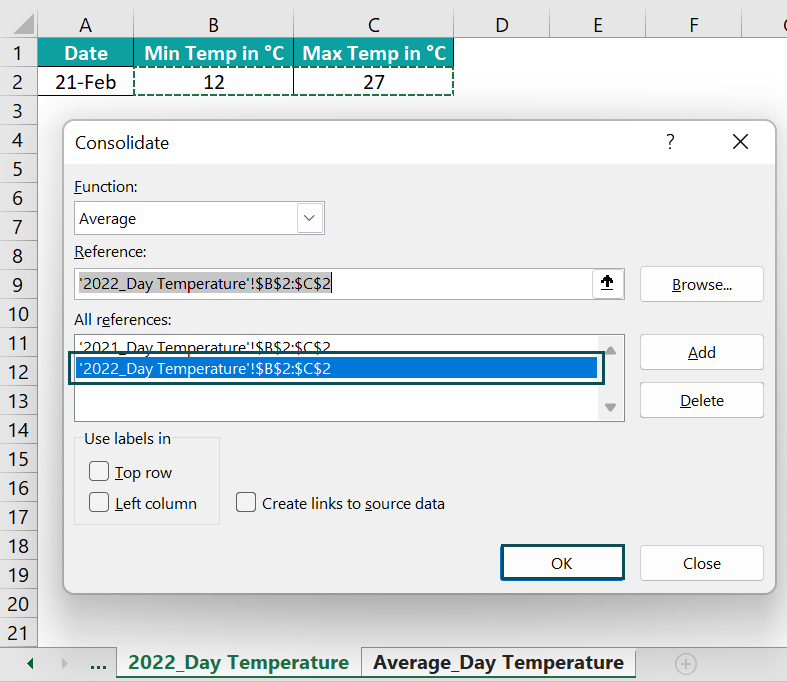Select column D header
Screen dimensions: 787x682
501,25
